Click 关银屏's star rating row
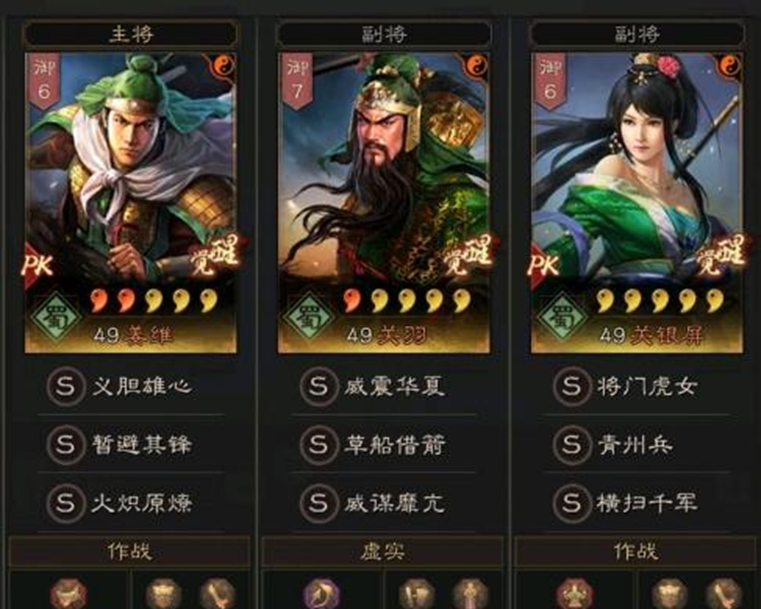This screenshot has height=609, width=761. coord(660,300)
